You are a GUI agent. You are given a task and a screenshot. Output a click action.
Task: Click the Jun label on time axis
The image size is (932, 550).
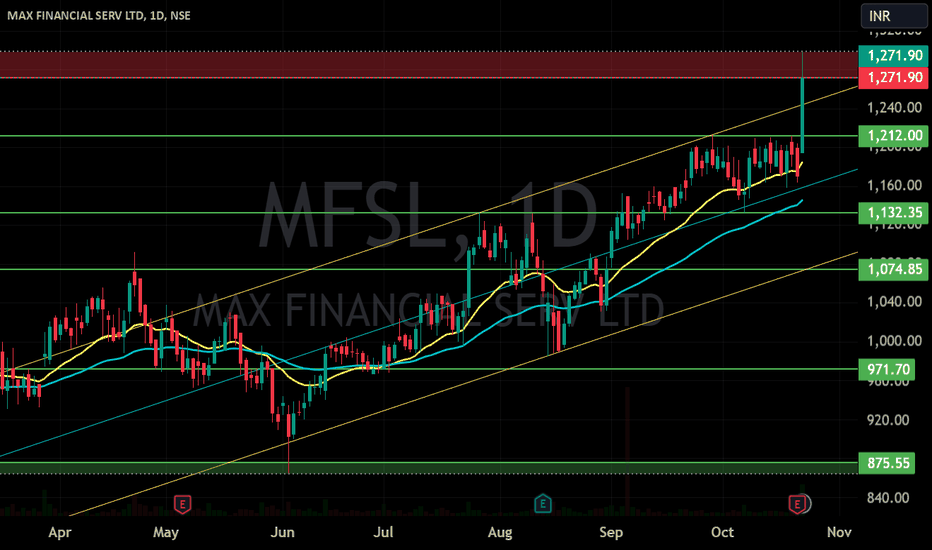click(282, 532)
